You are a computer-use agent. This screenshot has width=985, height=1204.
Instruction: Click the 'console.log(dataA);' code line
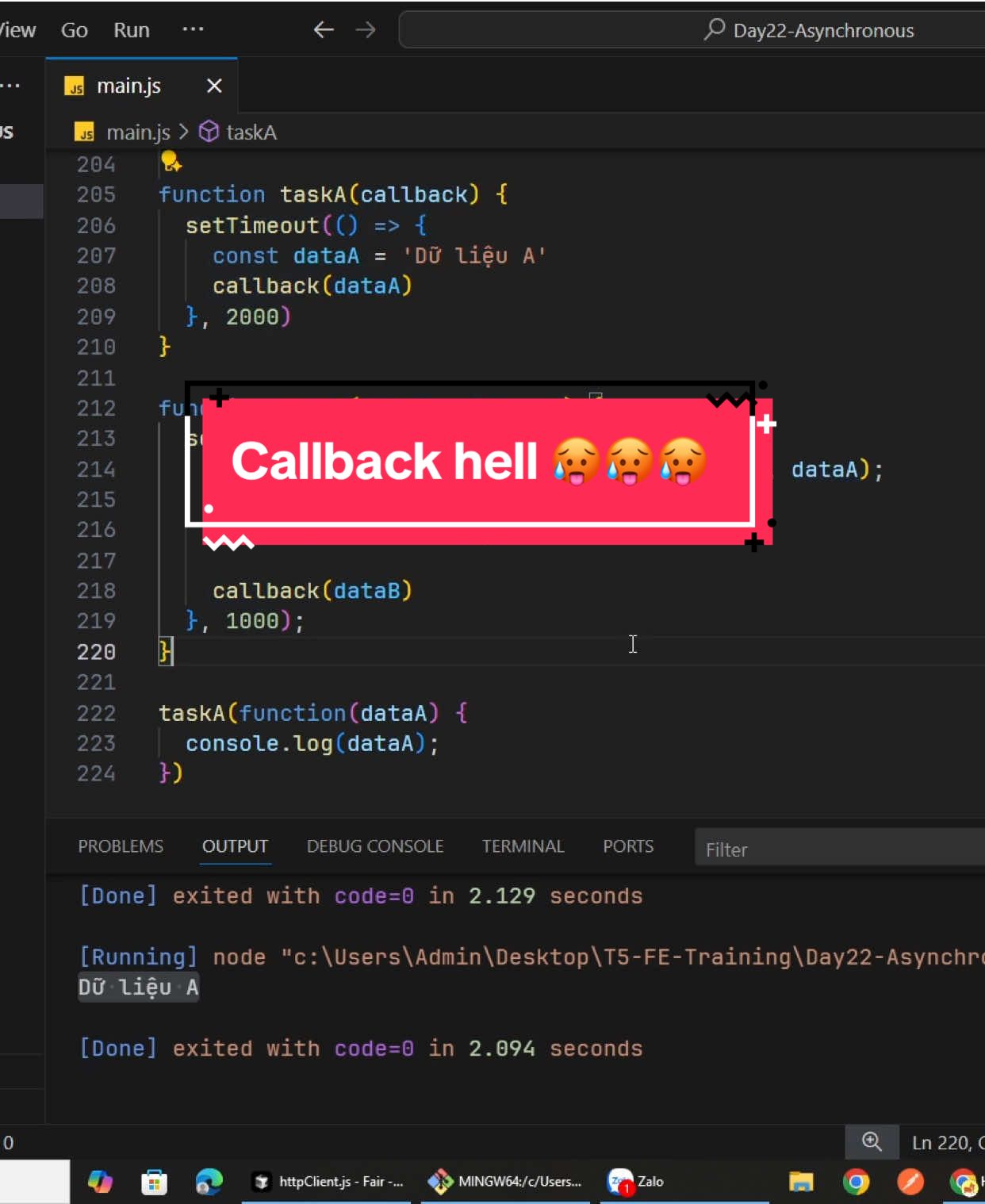pos(312,743)
